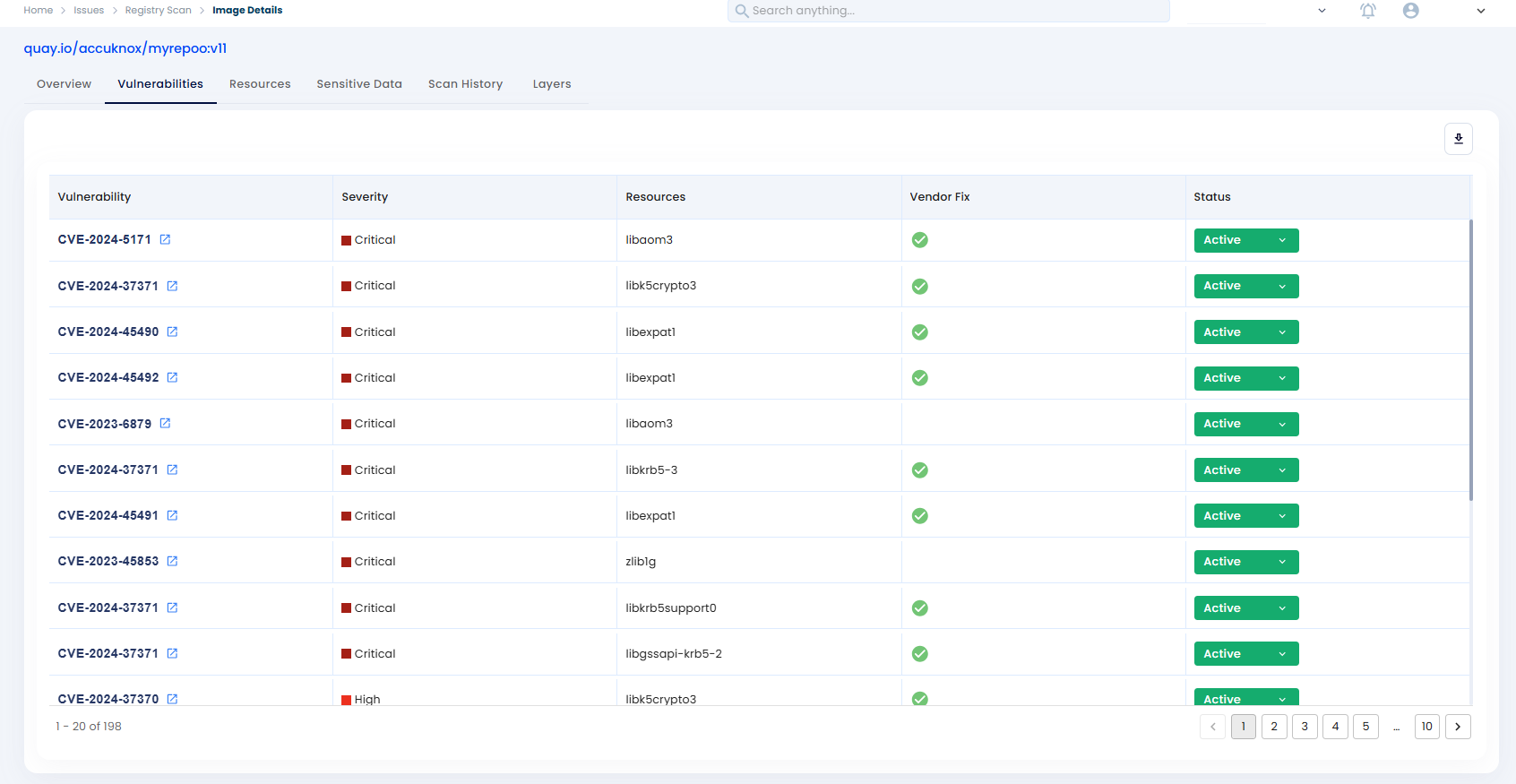Viewport: 1516px width, 784px height.
Task: Click vendor fix checkmark in libgssapi-krb5-2 row
Action: 919,654
